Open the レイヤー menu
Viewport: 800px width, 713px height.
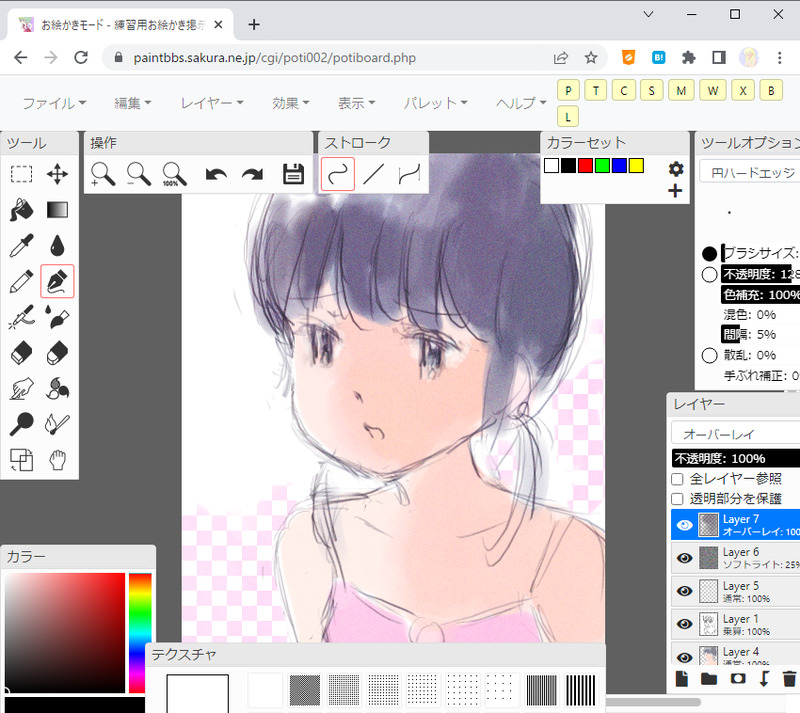click(212, 103)
